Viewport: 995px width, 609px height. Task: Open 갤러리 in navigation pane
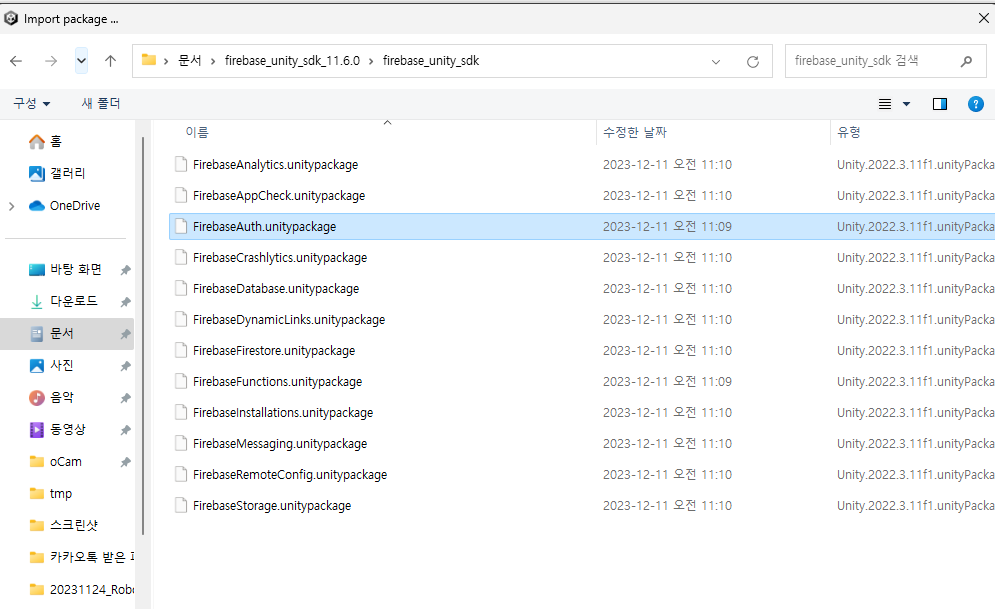click(x=57, y=173)
